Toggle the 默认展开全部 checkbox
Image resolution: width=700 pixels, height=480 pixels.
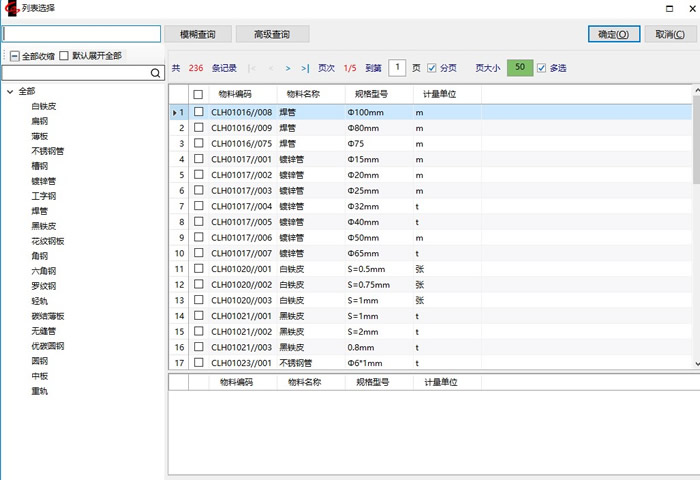[65, 56]
